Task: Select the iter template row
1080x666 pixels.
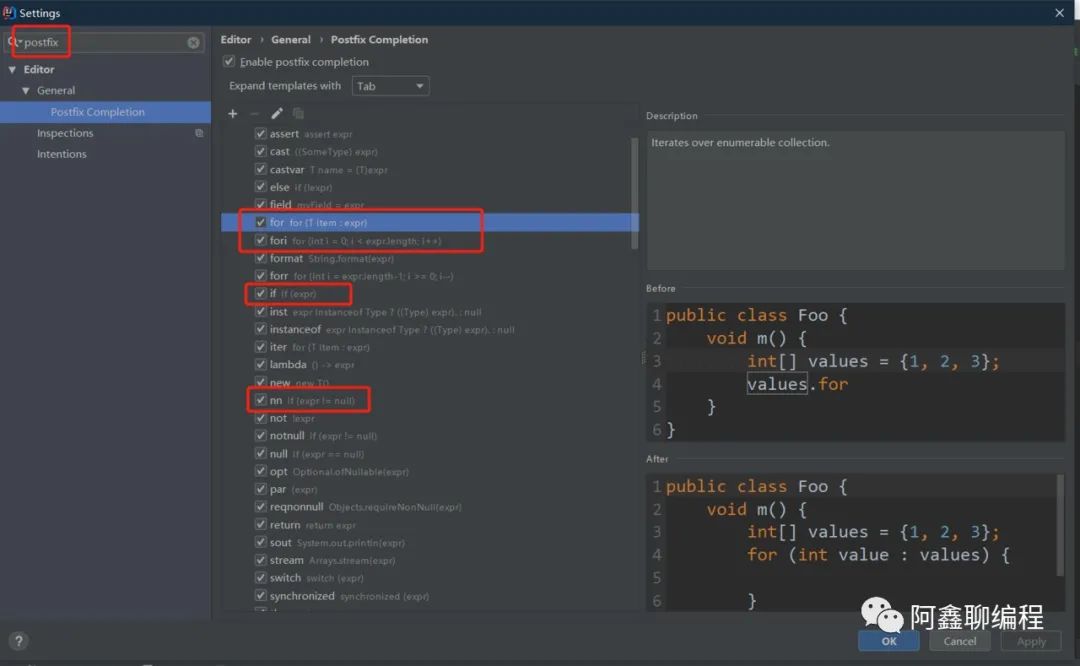Action: pos(430,347)
